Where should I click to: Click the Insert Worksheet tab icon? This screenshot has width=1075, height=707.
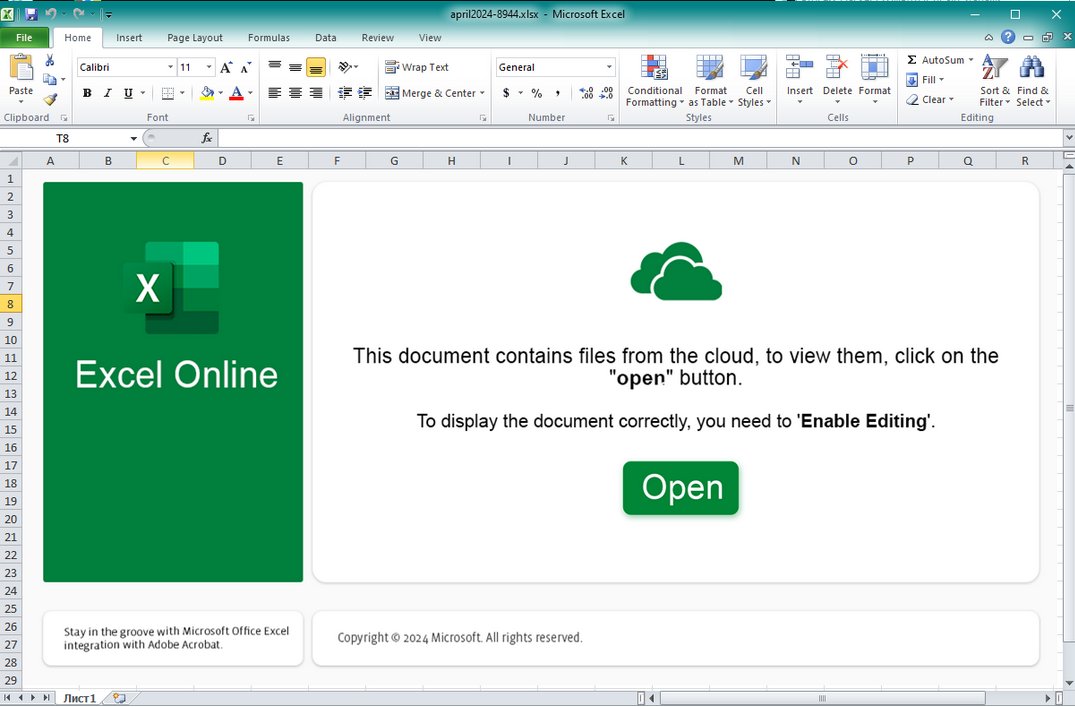click(119, 698)
